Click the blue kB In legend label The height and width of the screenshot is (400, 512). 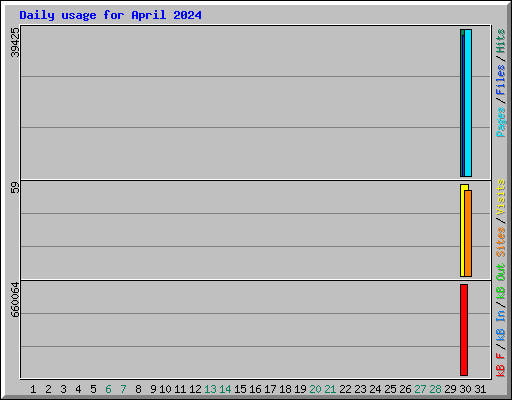pos(501,325)
